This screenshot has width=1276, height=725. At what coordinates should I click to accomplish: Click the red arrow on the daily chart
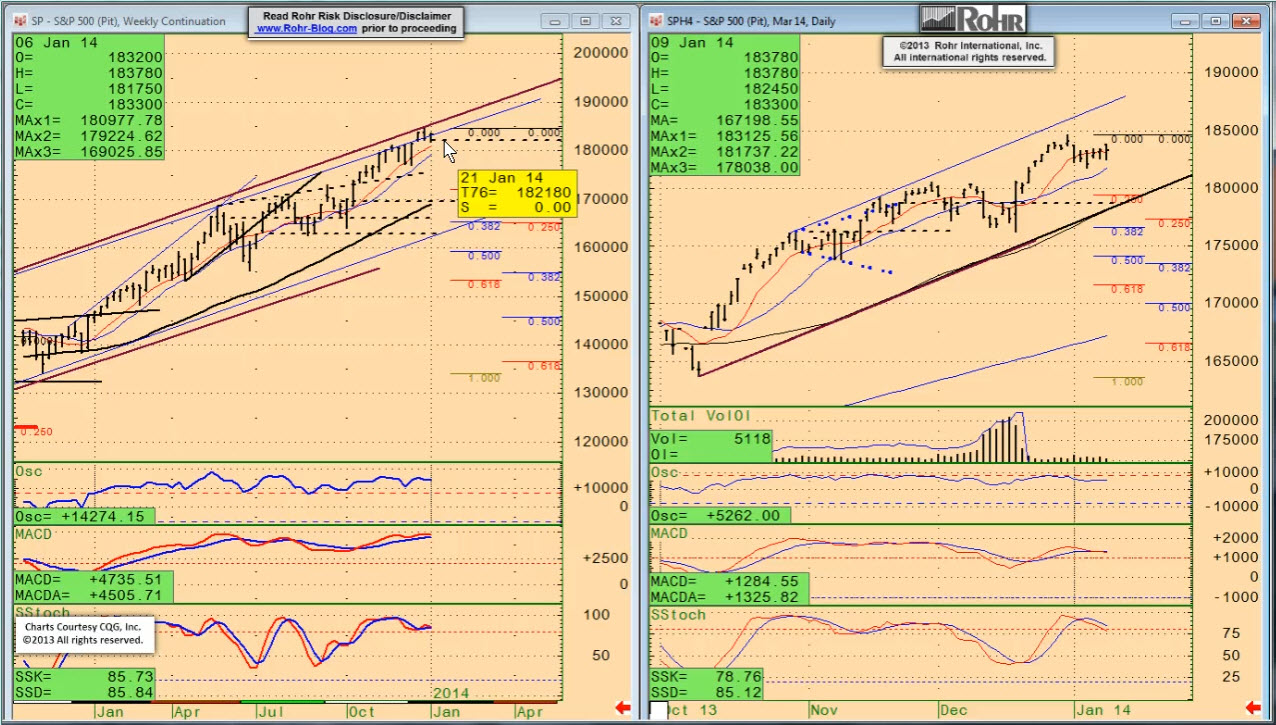(1260, 708)
